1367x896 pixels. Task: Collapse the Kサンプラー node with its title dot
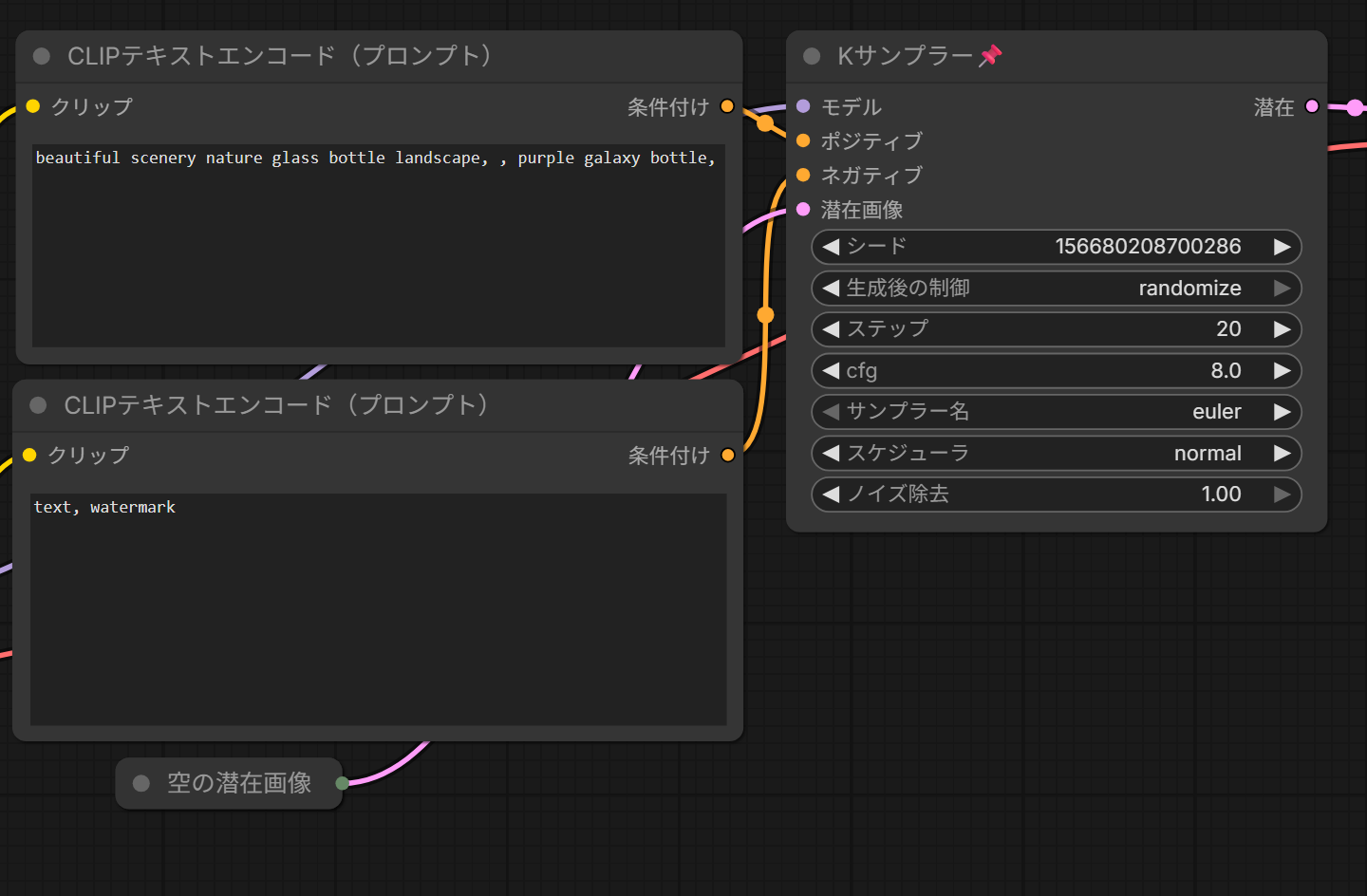tap(812, 56)
